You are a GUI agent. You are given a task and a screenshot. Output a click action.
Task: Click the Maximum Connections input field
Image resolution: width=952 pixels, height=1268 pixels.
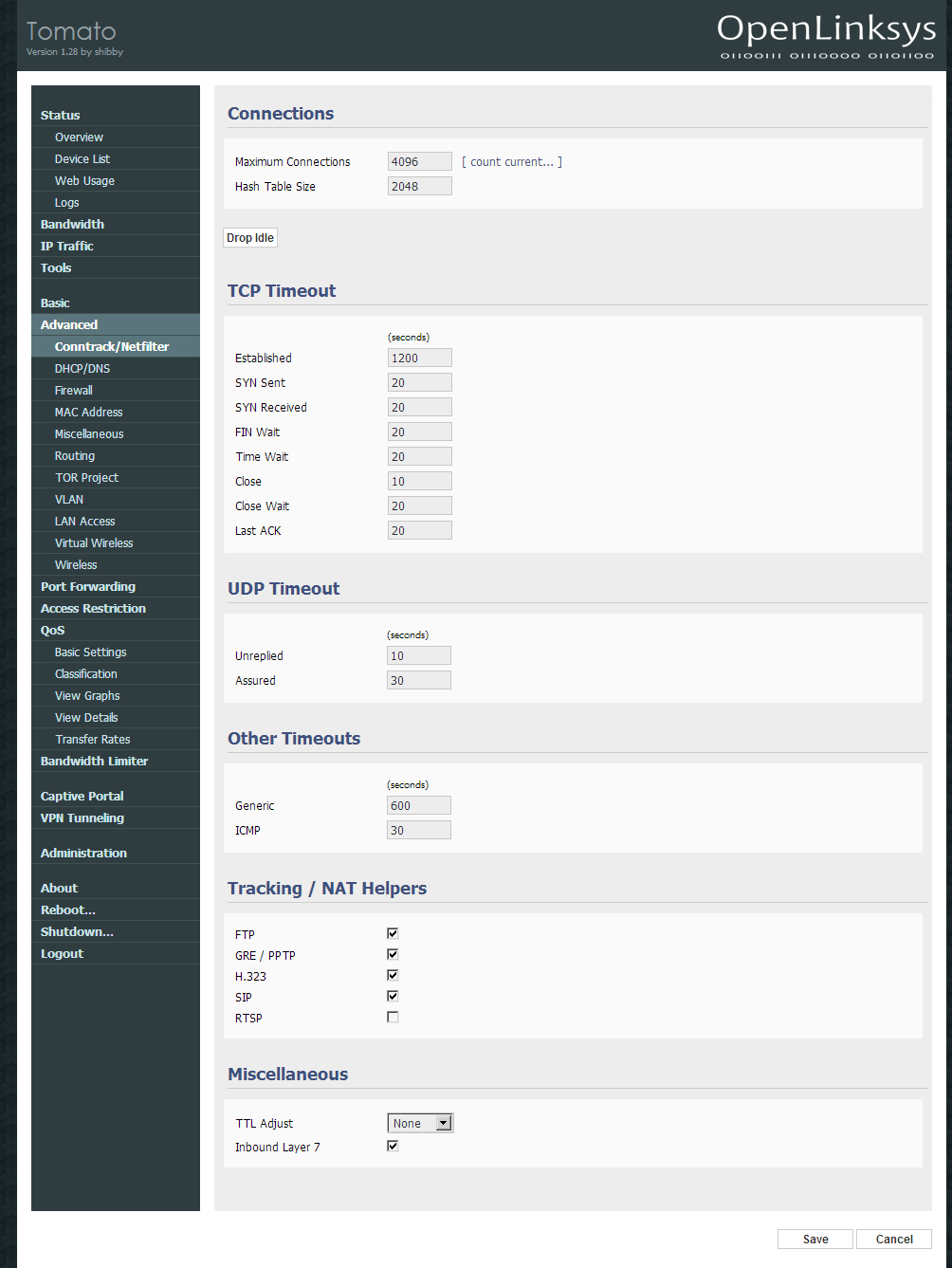(x=419, y=162)
